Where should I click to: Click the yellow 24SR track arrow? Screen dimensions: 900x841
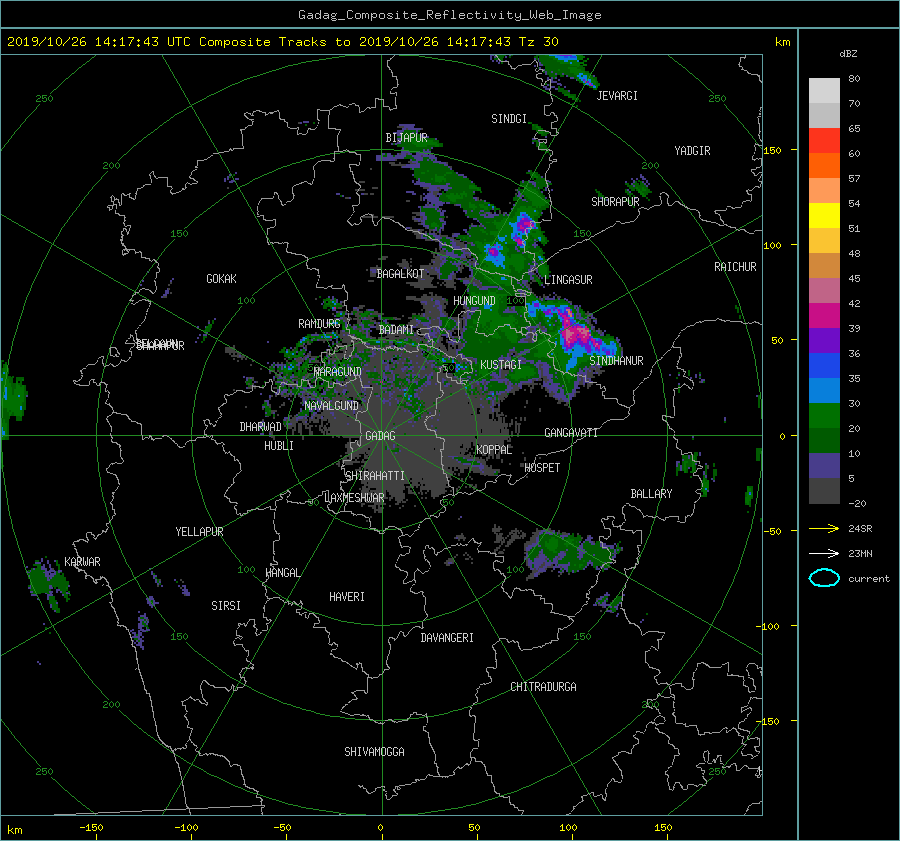[x=824, y=528]
